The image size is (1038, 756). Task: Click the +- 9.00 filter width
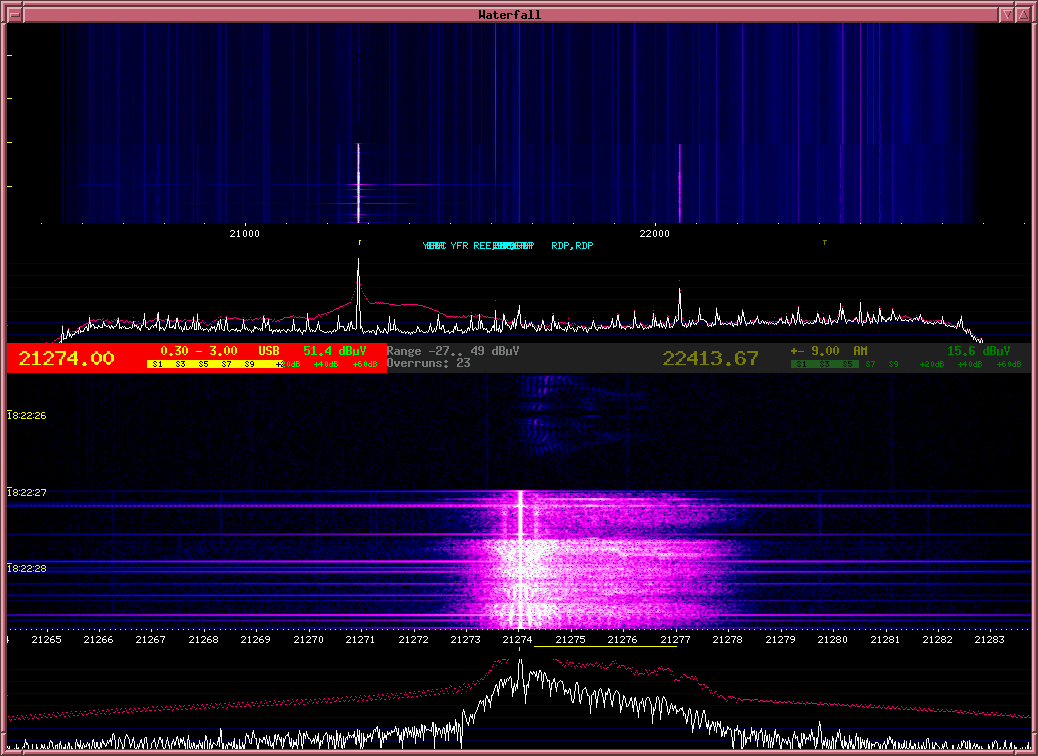coord(811,351)
